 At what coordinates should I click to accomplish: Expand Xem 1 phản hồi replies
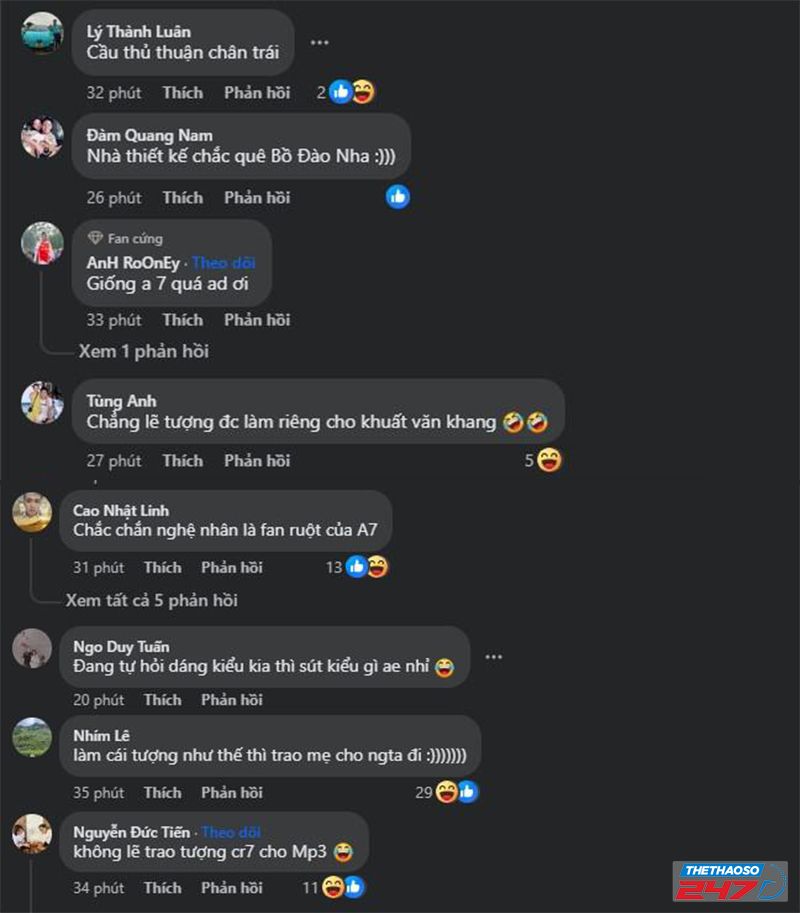[144, 352]
